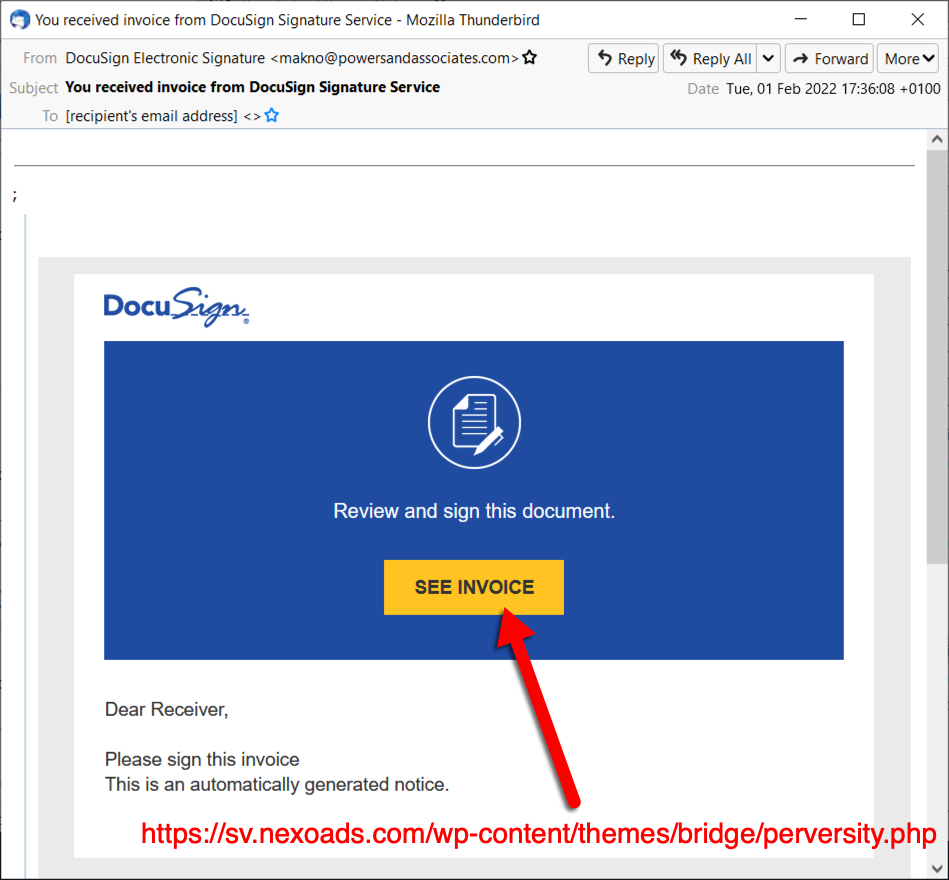Star the sender DocuSign Electronic Signature contact
Viewport: 949px width, 880px height.
pos(530,57)
